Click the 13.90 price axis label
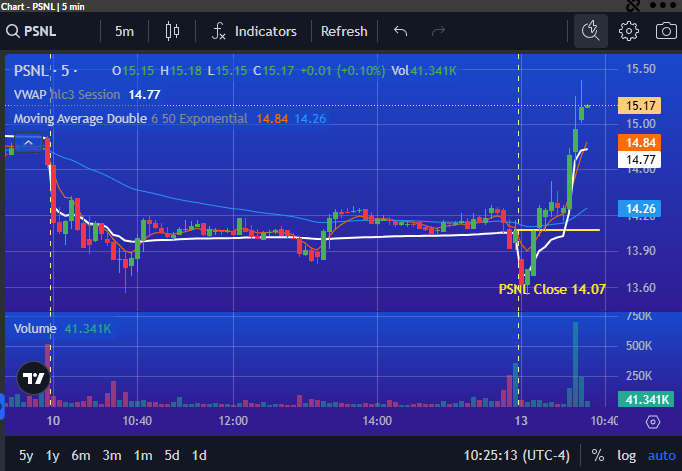682x471 pixels. tap(641, 251)
